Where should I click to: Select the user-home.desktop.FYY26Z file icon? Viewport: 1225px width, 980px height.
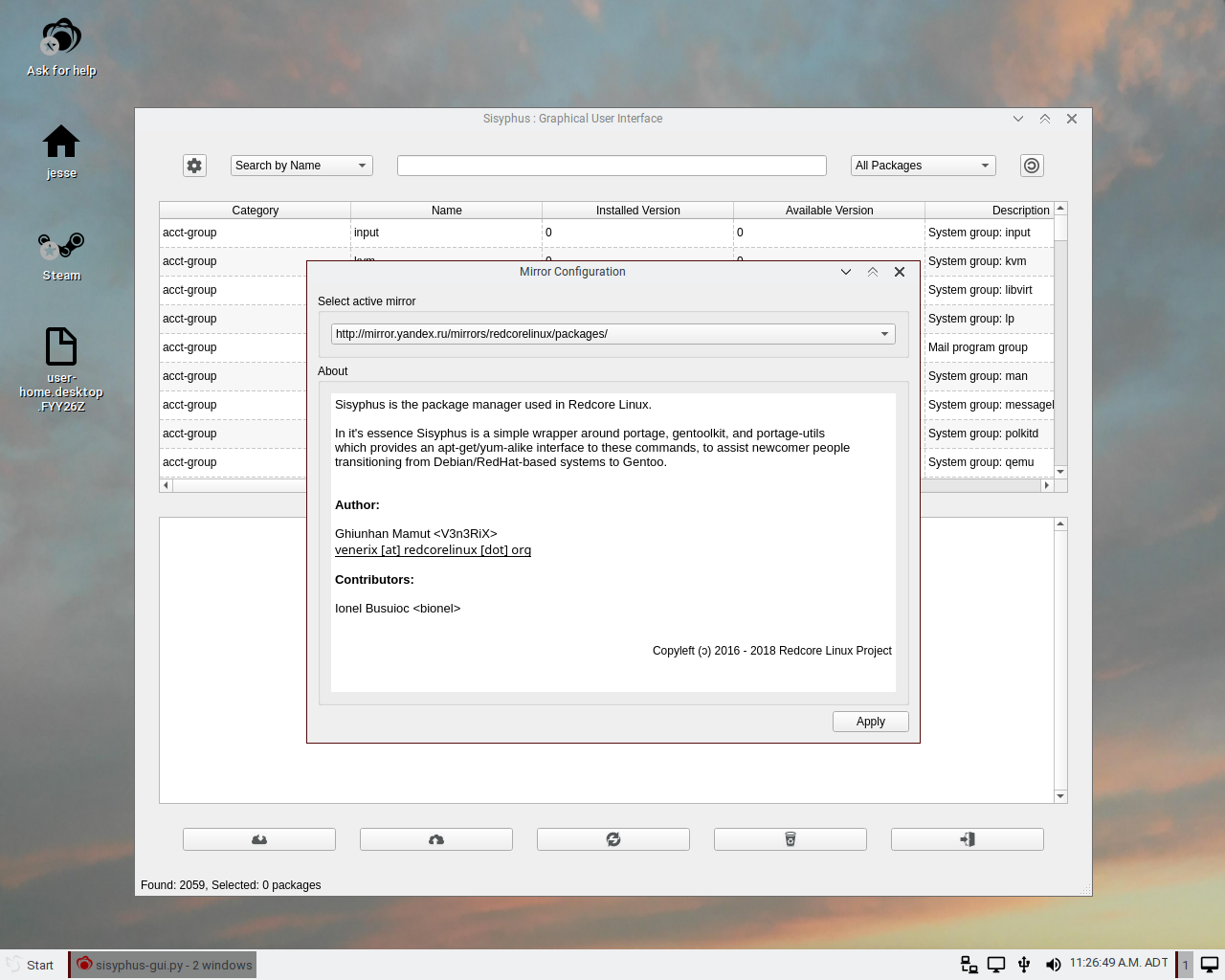point(61,369)
